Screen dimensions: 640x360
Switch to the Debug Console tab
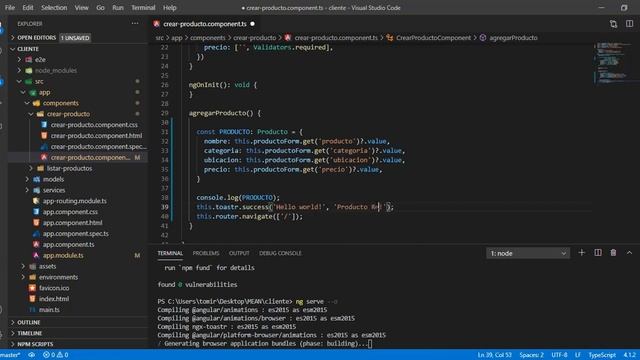pyautogui.click(x=280, y=253)
